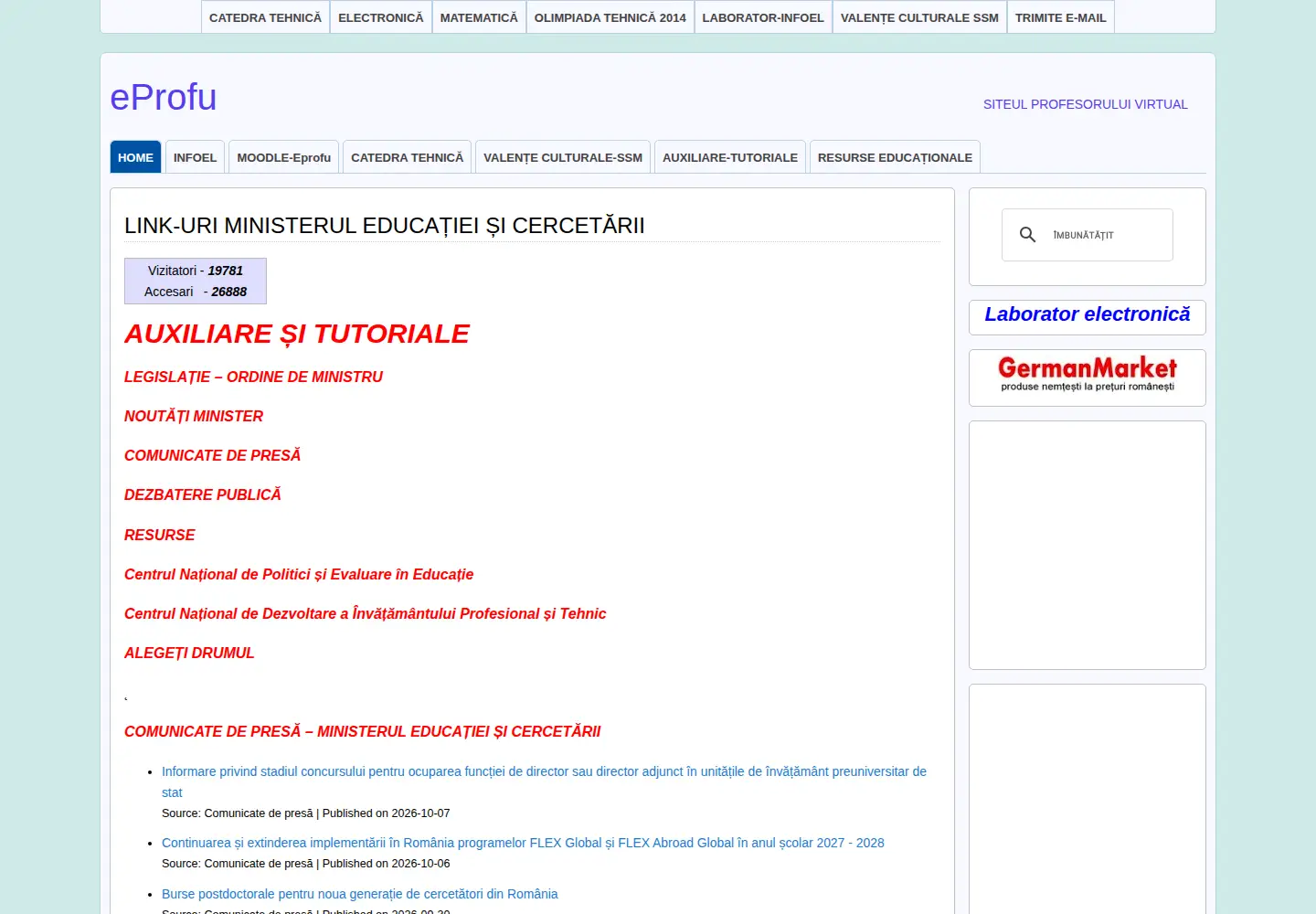This screenshot has width=1316, height=914.
Task: Open DEZBATERE PUBLICĂ link
Action: pyautogui.click(x=203, y=494)
